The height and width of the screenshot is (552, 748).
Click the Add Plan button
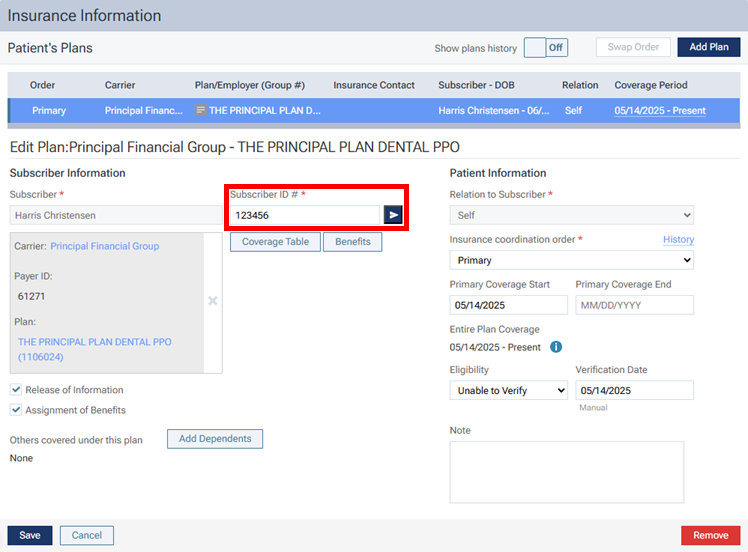[708, 47]
